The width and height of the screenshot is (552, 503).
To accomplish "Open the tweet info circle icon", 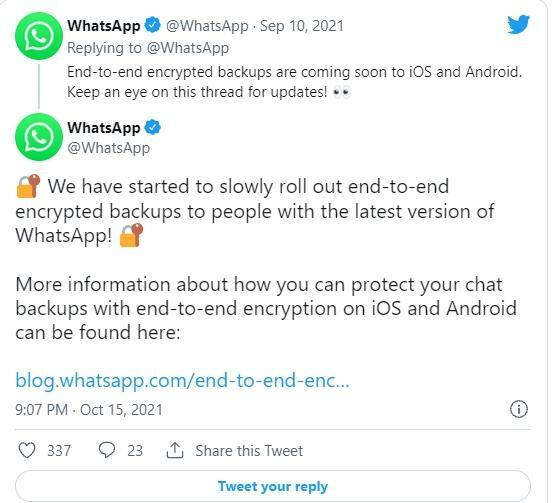I will point(519,409).
